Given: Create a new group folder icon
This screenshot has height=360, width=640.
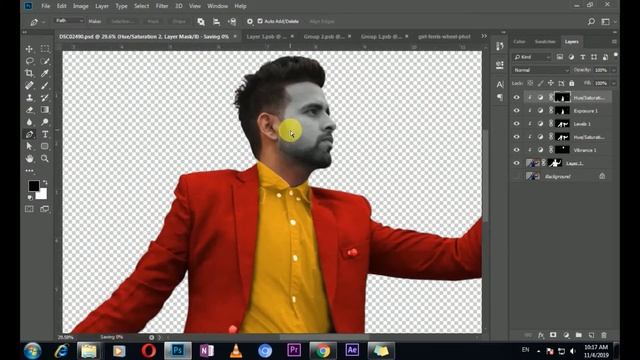Looking at the screenshot, I should point(579,335).
